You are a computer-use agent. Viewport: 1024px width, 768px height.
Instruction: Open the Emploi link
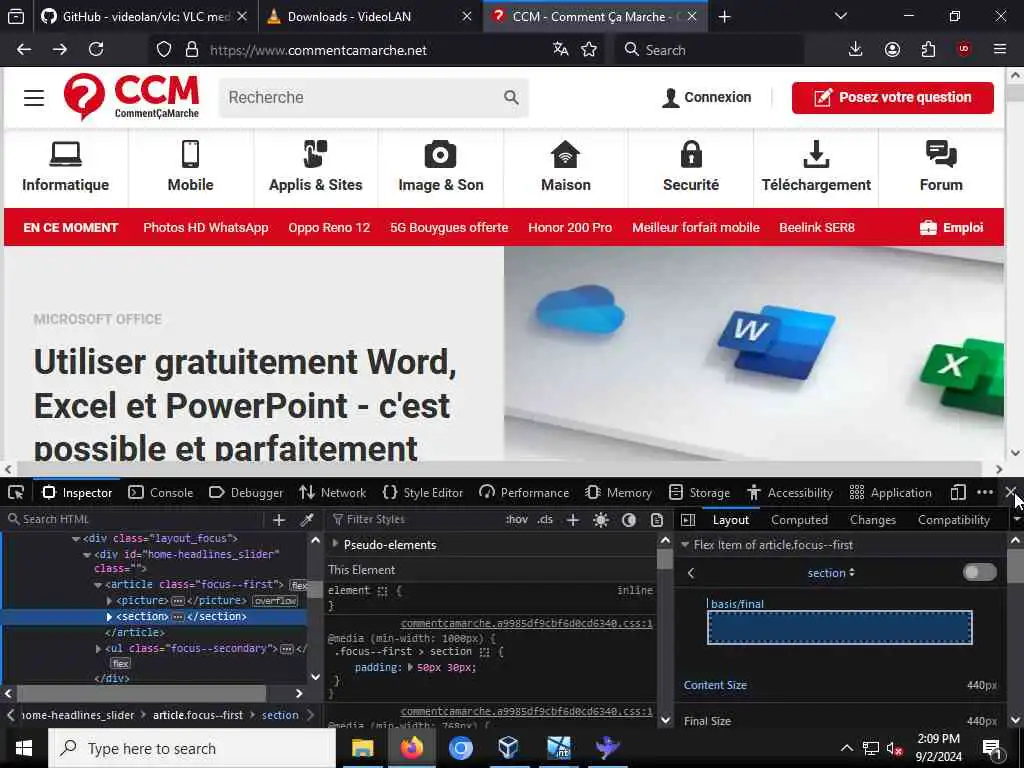pos(952,227)
